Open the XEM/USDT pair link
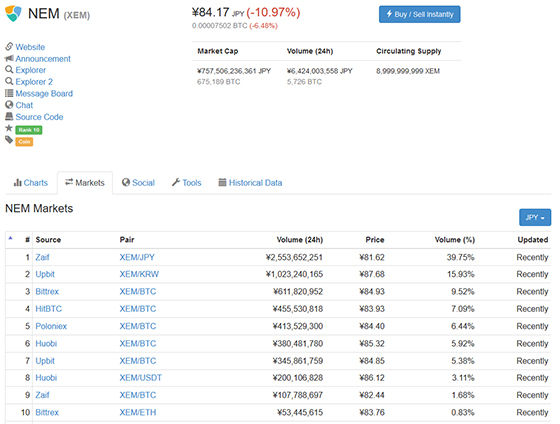Image resolution: width=560 pixels, height=424 pixels. click(x=141, y=378)
